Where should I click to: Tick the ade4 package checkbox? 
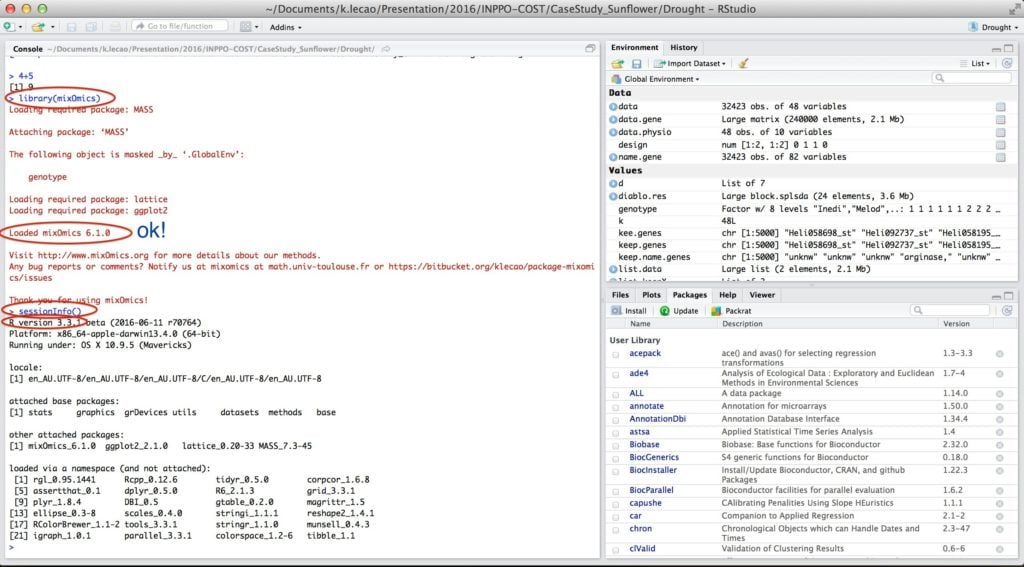[x=615, y=375]
